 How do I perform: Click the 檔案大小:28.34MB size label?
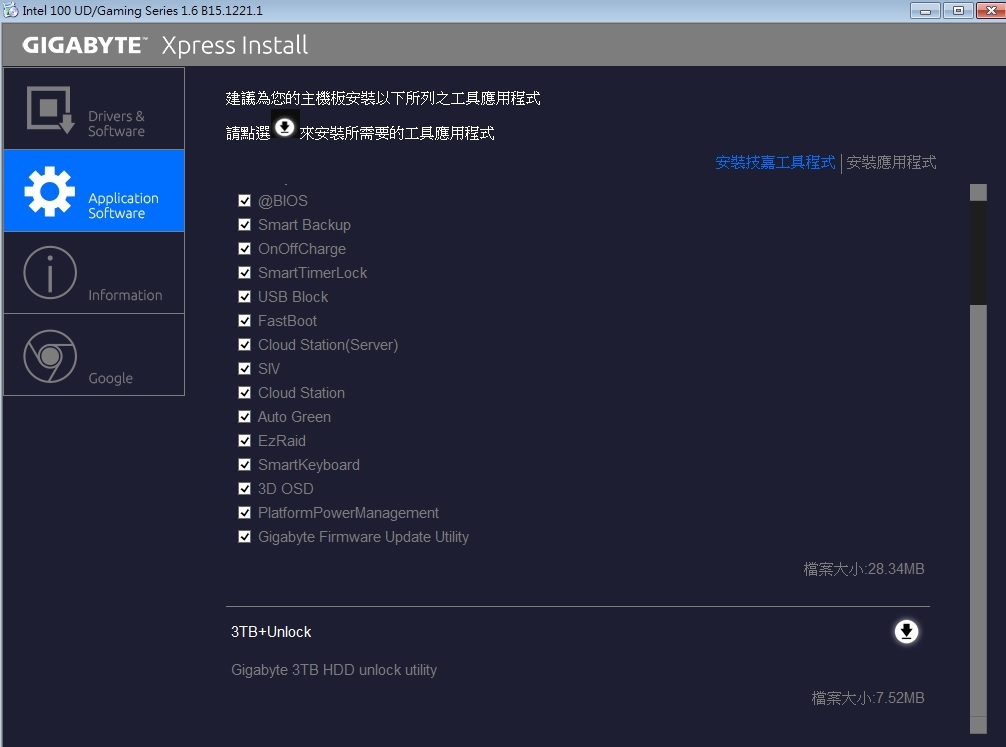[x=864, y=569]
